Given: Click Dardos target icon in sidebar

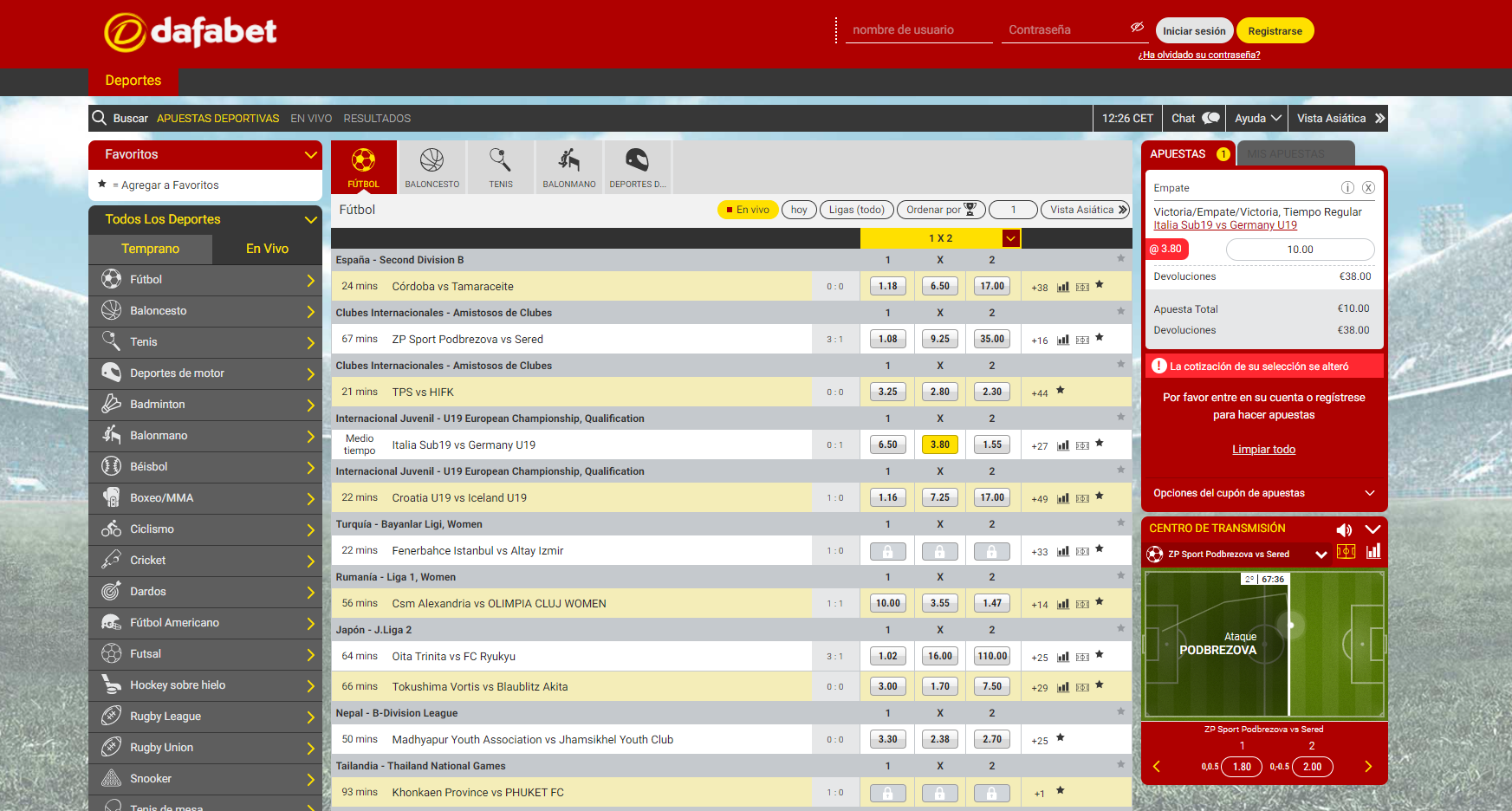Looking at the screenshot, I should click(x=111, y=591).
